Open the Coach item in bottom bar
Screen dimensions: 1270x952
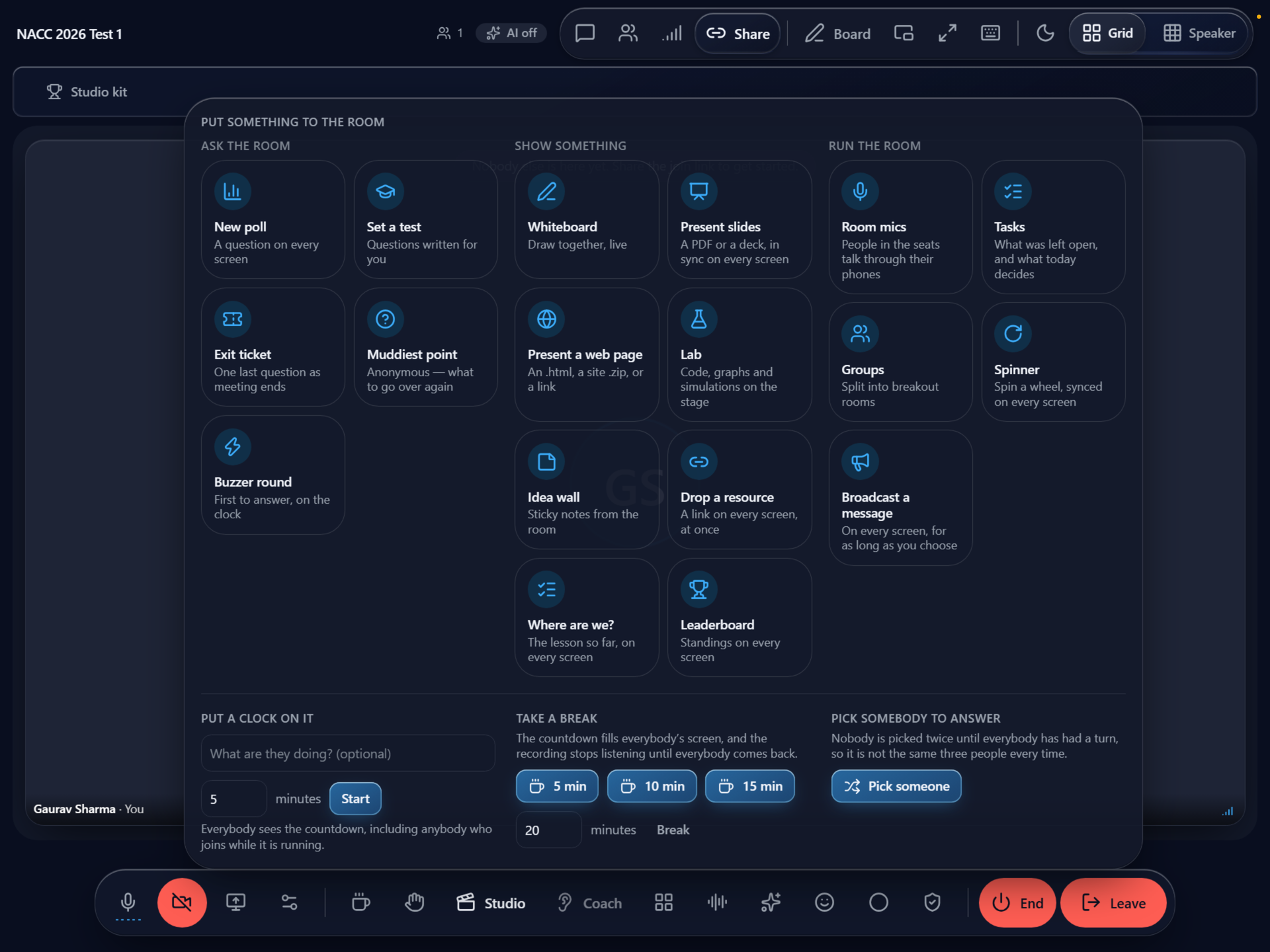[x=589, y=903]
